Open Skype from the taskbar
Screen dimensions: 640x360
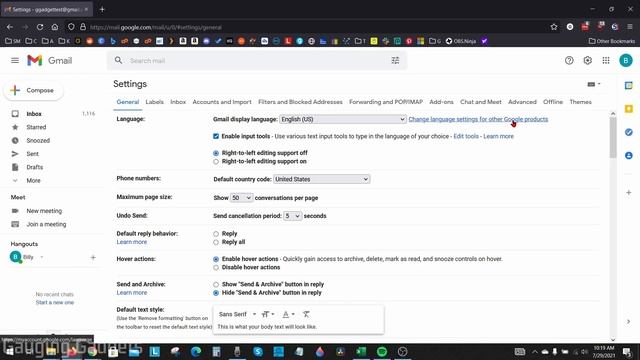pyautogui.click(x=258, y=351)
